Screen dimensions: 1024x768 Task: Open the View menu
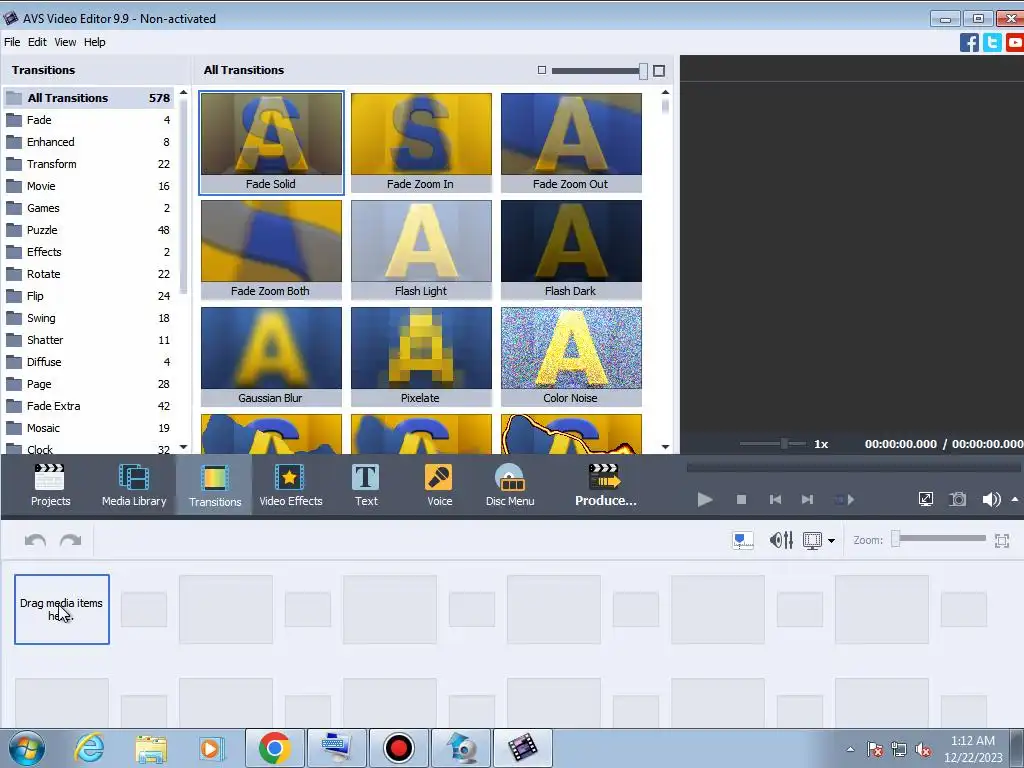click(x=65, y=42)
